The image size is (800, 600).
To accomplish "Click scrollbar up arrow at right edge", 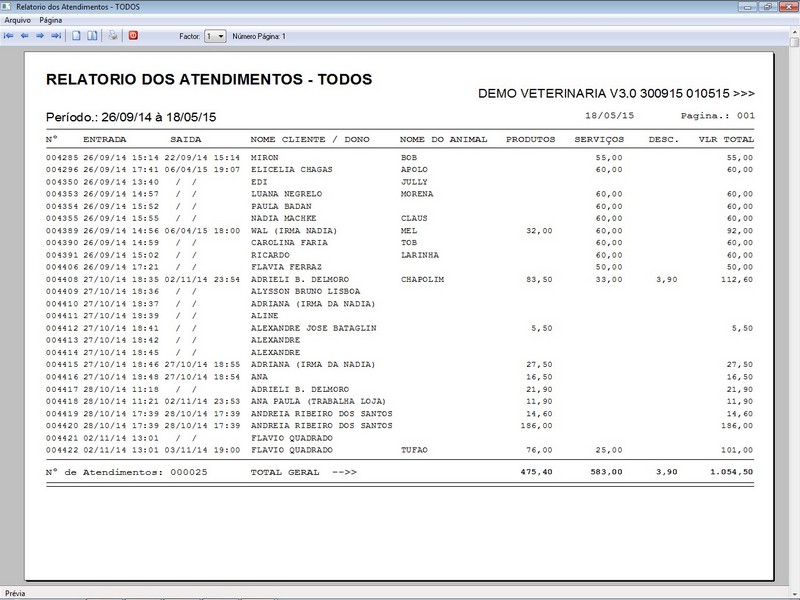I will click(x=795, y=32).
